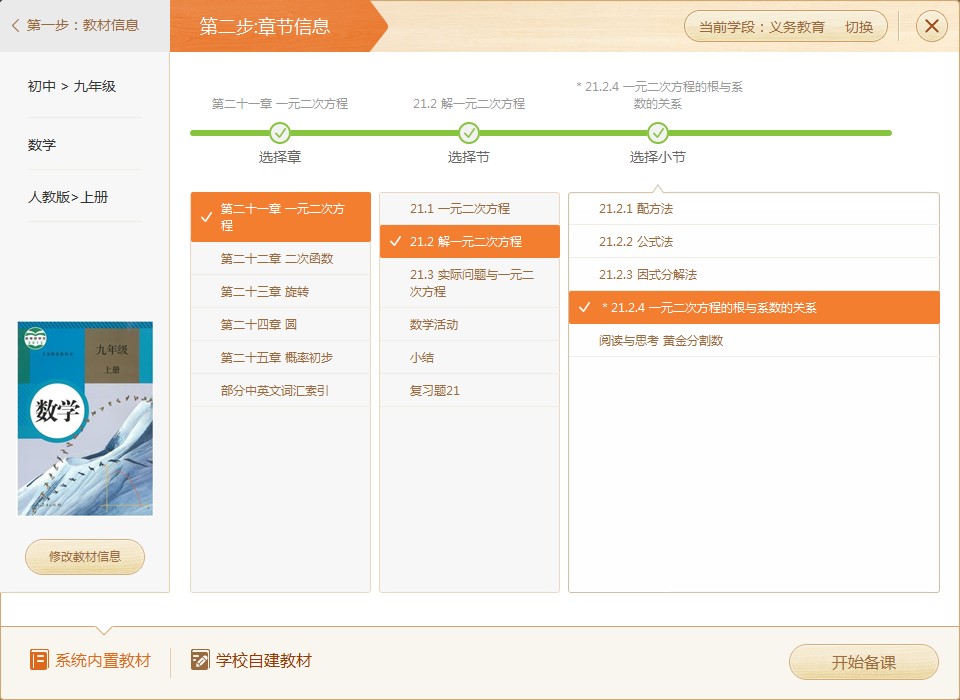Expand the 第二十二章 二次函数 chapter

pos(280,258)
